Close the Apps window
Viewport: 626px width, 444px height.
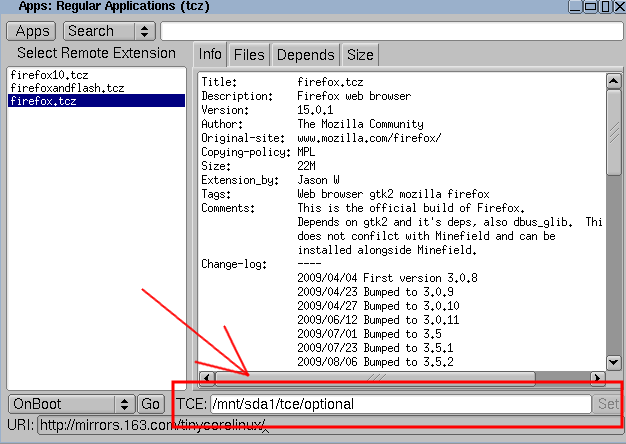point(620,6)
